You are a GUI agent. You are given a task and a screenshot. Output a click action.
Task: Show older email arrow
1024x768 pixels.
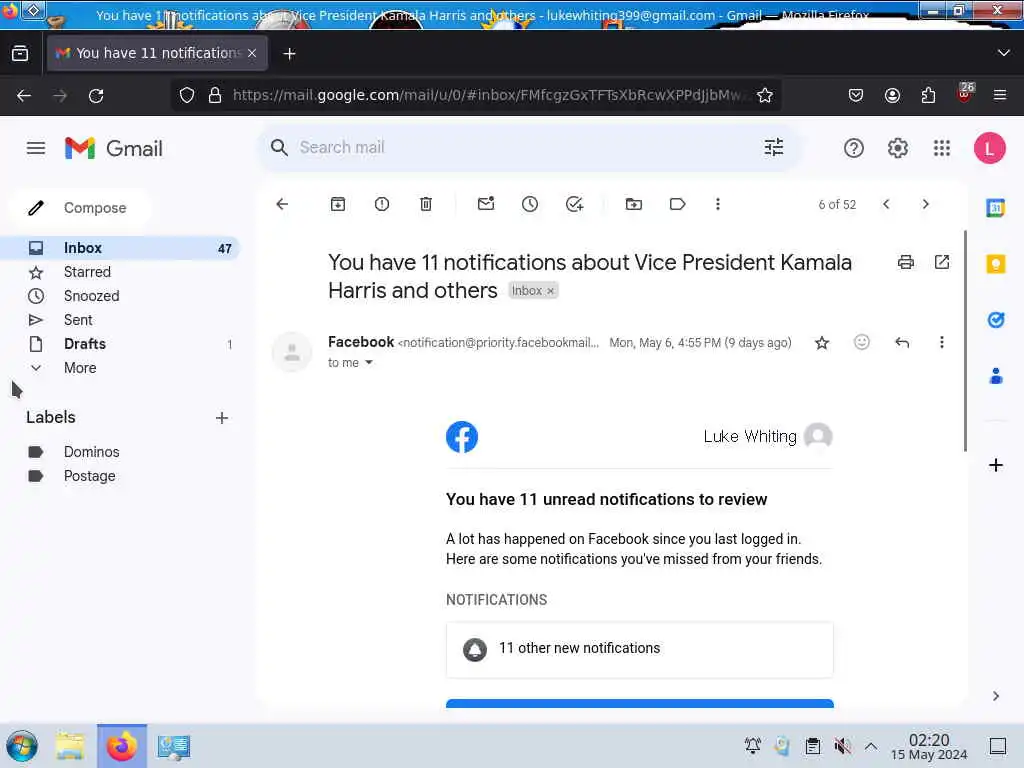click(925, 204)
